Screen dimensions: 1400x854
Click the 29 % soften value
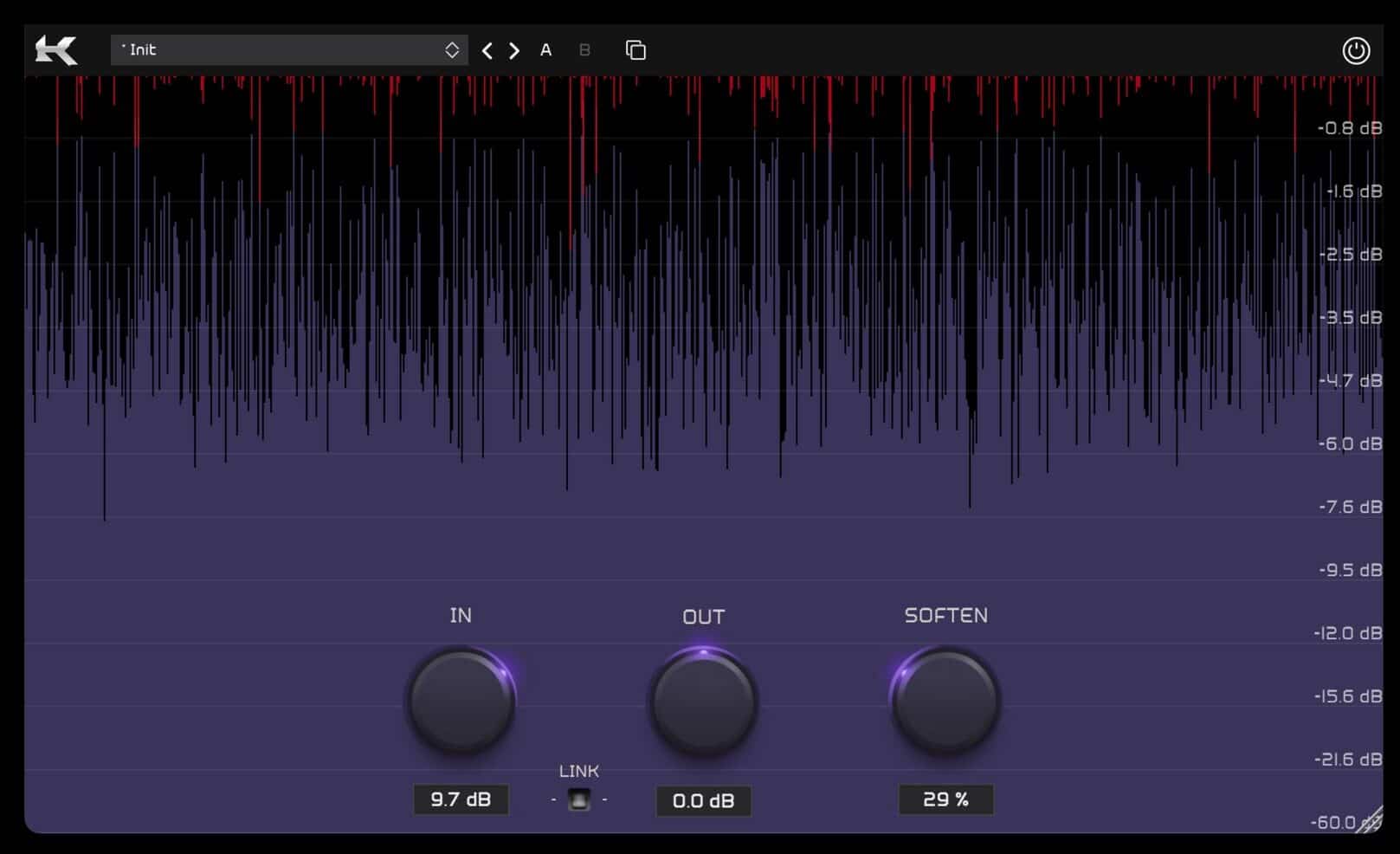tap(945, 799)
